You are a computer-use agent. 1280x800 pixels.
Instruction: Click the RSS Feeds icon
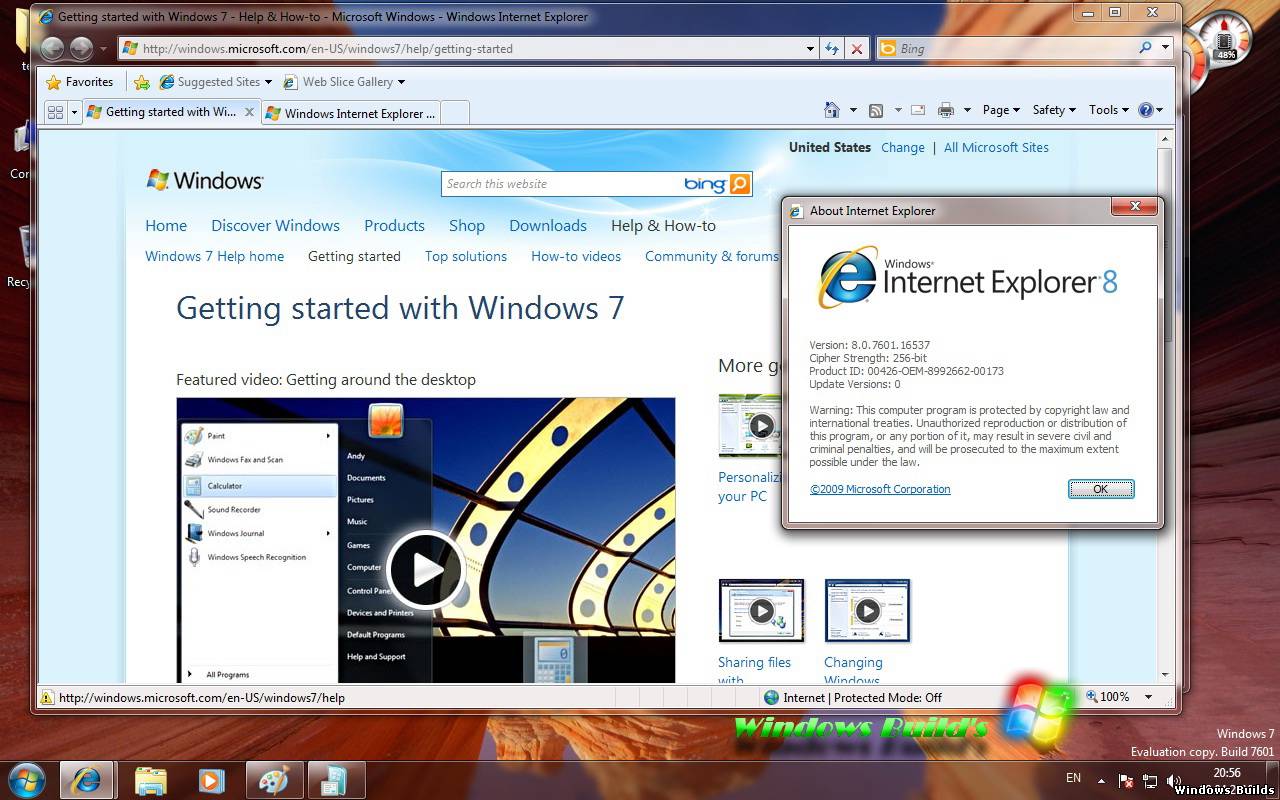pyautogui.click(x=876, y=110)
